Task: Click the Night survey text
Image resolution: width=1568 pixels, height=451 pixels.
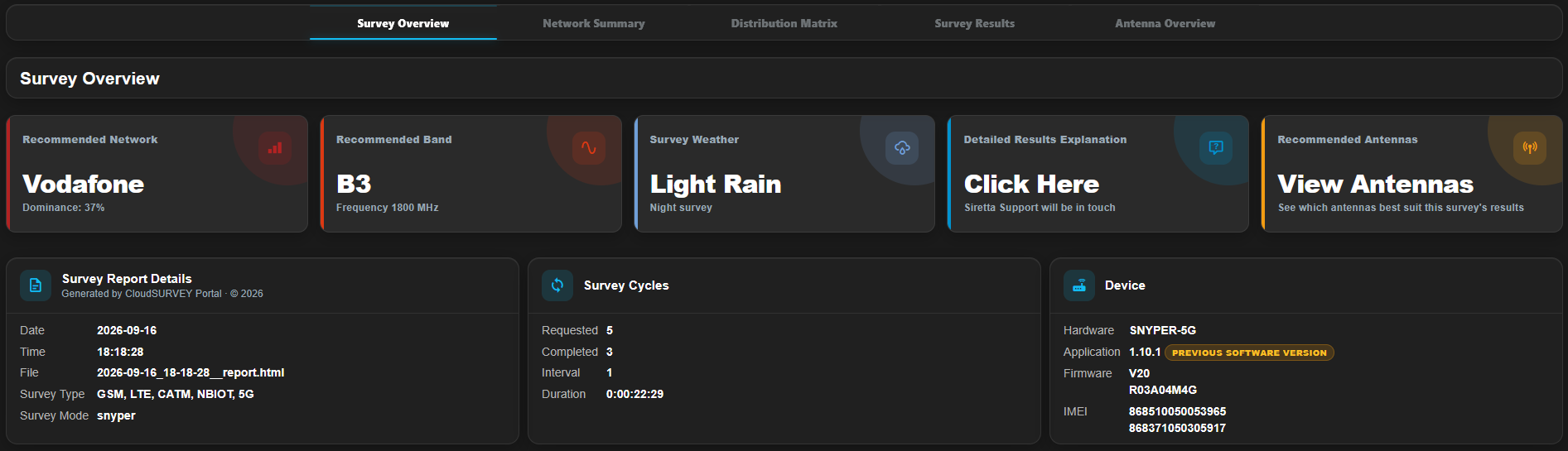Action: coord(681,208)
